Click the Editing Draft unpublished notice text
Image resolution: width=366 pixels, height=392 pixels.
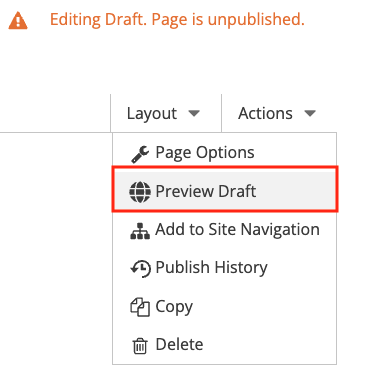(x=177, y=20)
